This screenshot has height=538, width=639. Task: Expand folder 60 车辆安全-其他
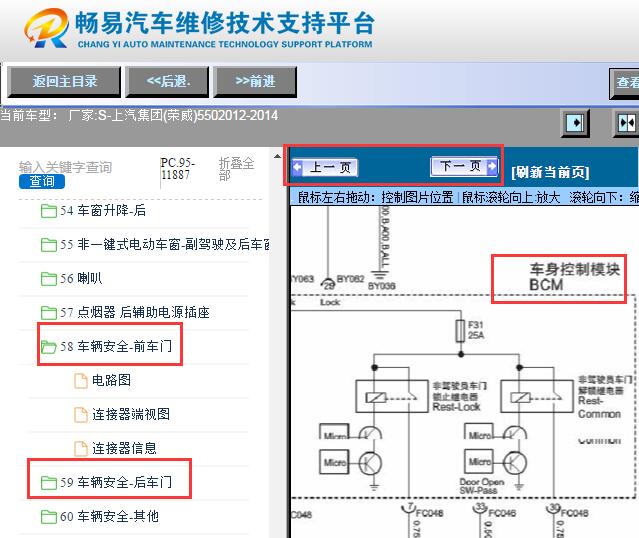click(x=110, y=516)
